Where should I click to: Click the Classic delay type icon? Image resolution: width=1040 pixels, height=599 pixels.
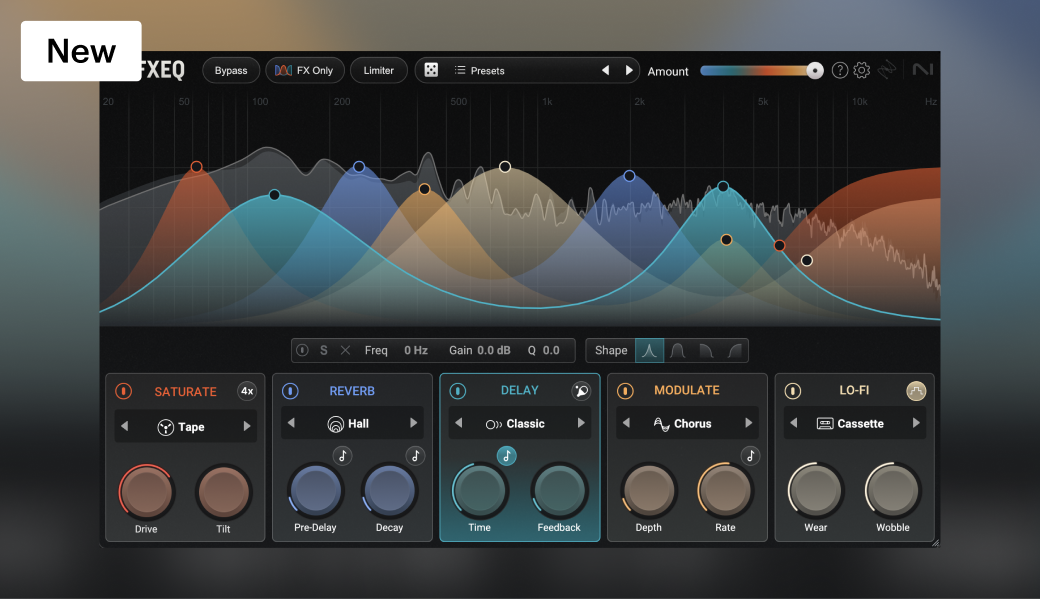coord(494,424)
